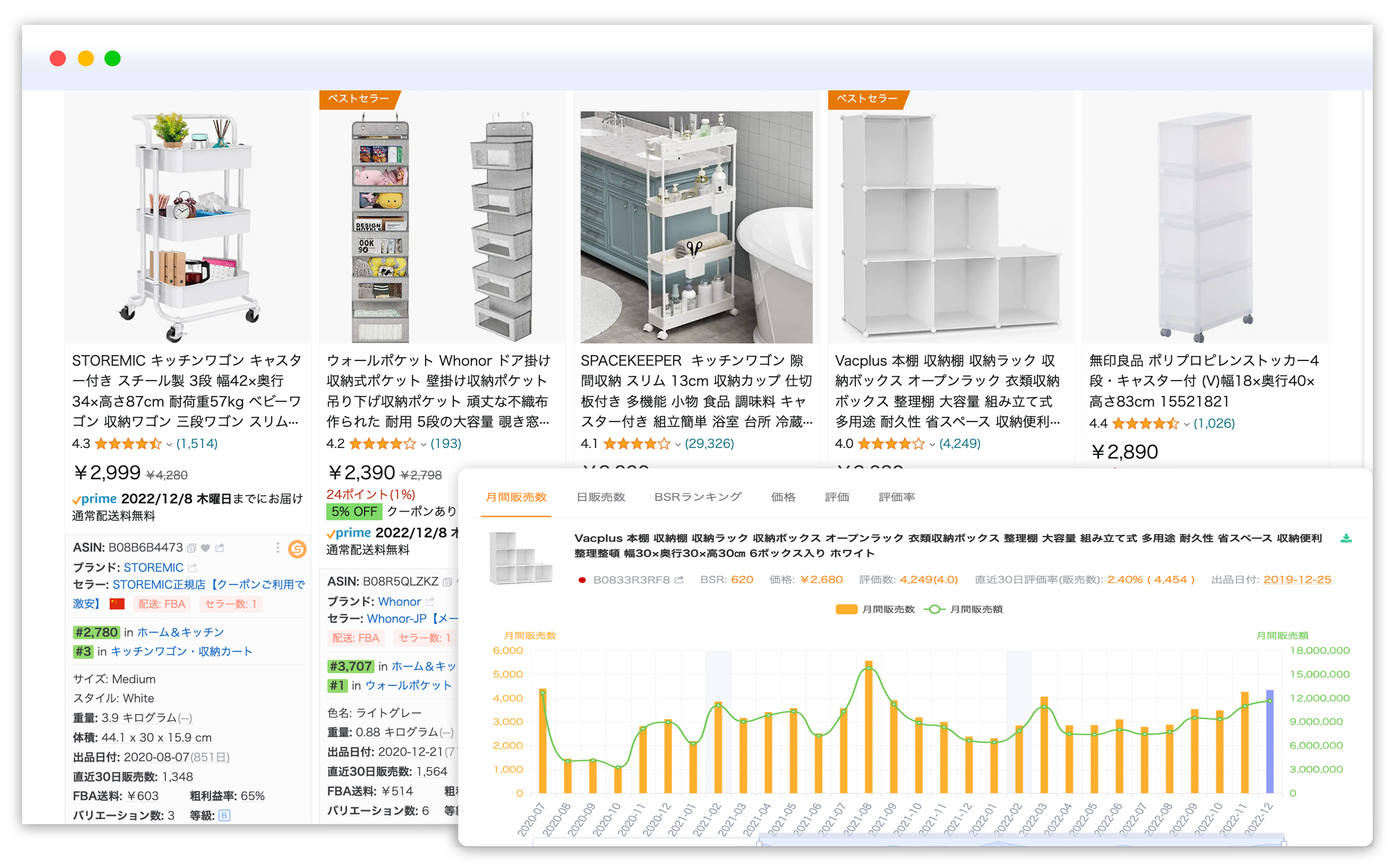Expand rating breakdown arrow for 4.4 rating
The height and width of the screenshot is (868, 1394).
pyautogui.click(x=1187, y=424)
